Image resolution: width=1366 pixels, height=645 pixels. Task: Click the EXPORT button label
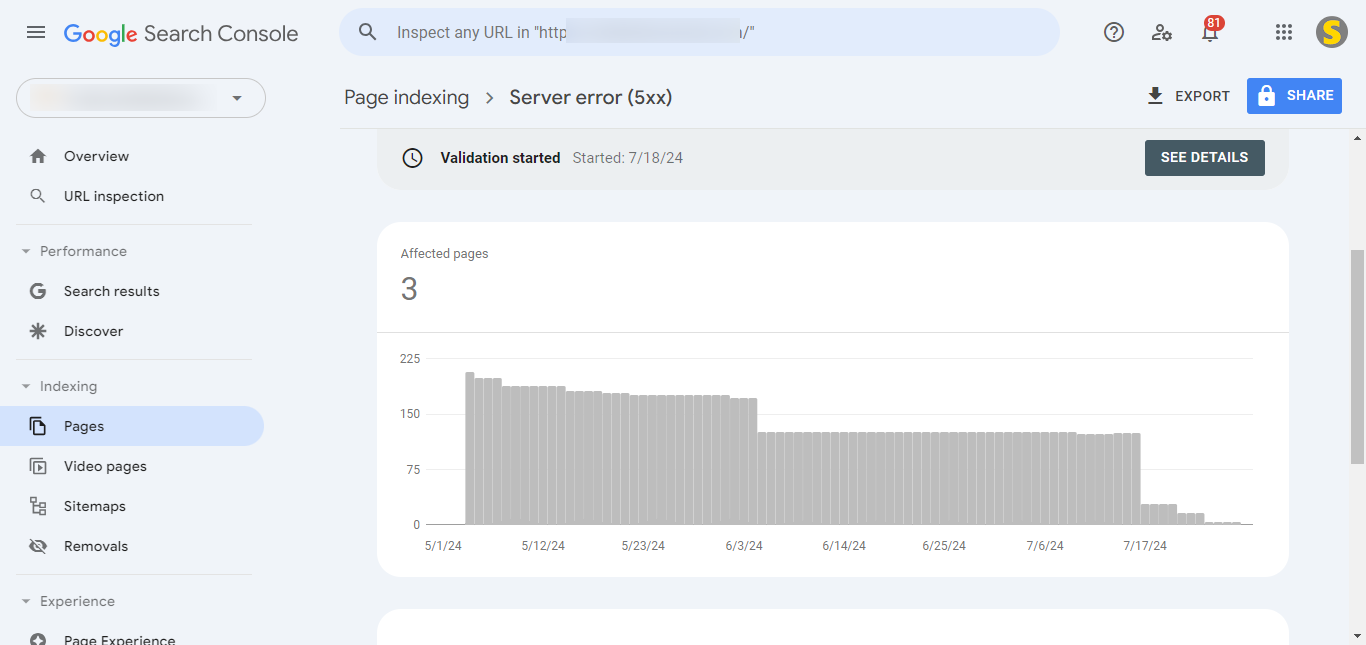[1202, 96]
